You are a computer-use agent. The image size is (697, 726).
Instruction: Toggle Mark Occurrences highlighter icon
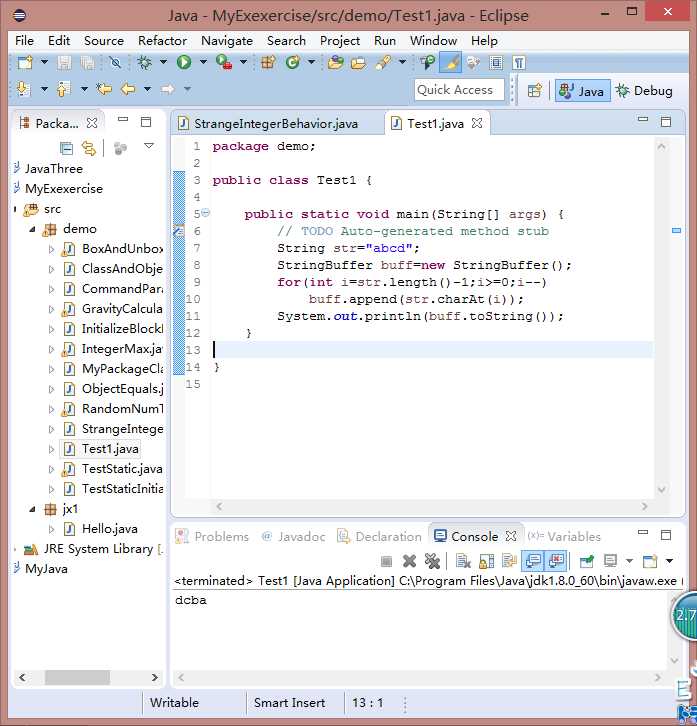(x=451, y=62)
